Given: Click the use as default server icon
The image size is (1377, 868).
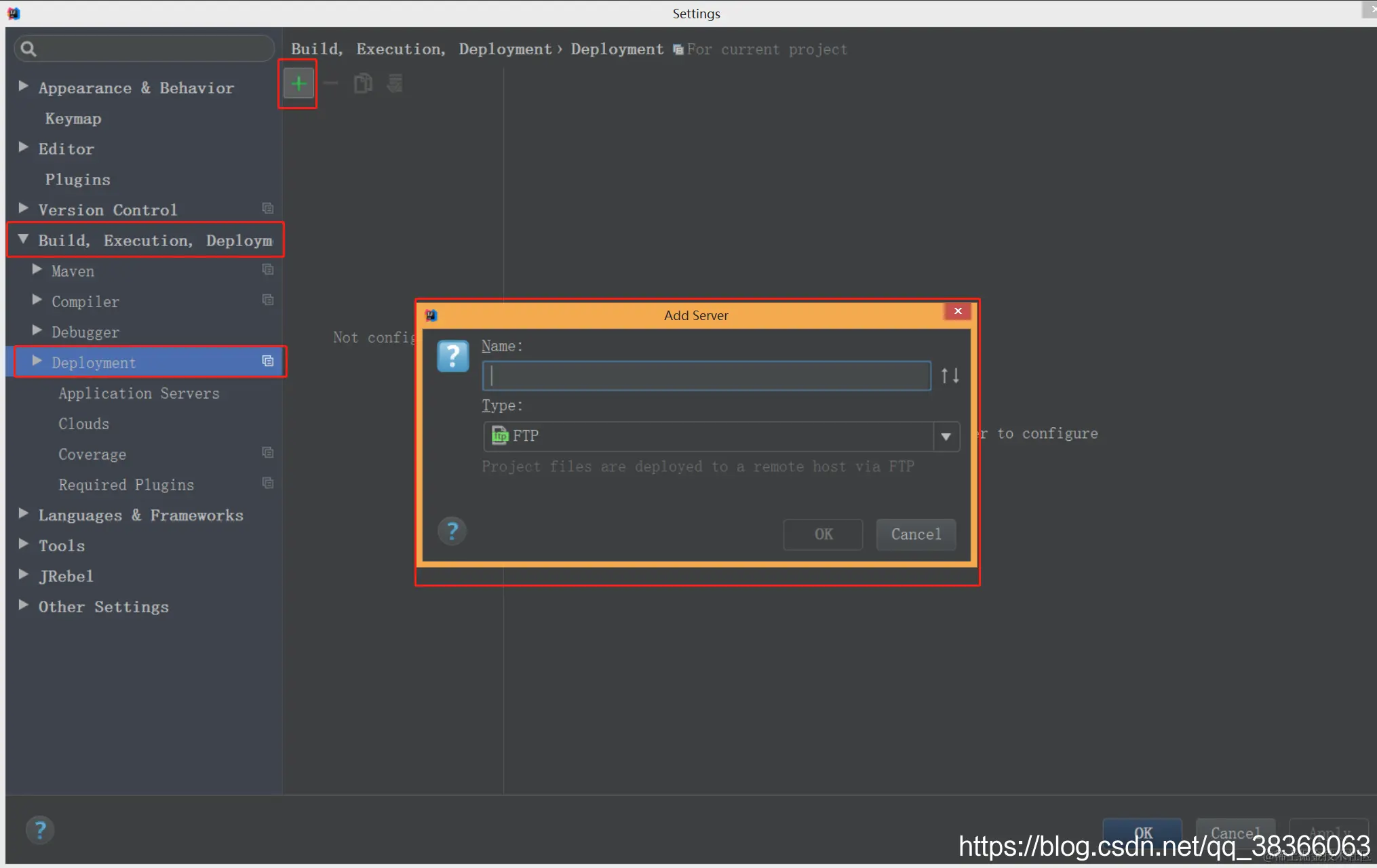Looking at the screenshot, I should tap(395, 84).
